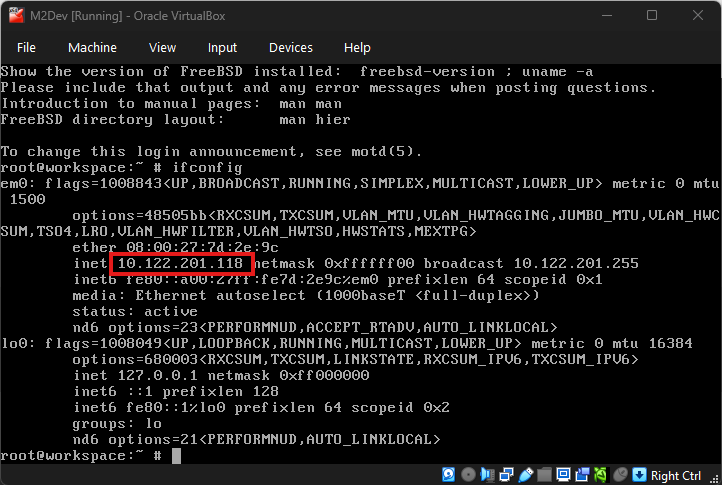This screenshot has width=722, height=485.
Task: Click the hard disk activity icon
Action: [449, 475]
